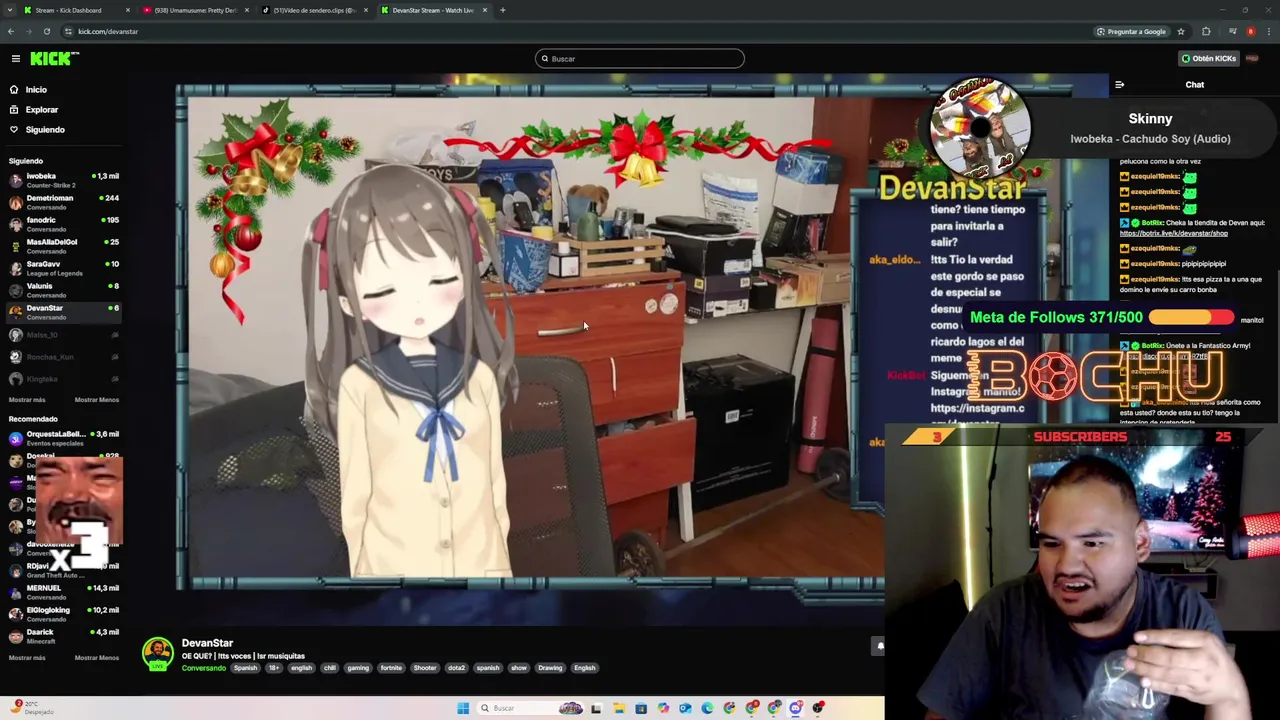Screen dimensions: 1280x720
Task: Open offline Kingteka channel
Action: 63,379
